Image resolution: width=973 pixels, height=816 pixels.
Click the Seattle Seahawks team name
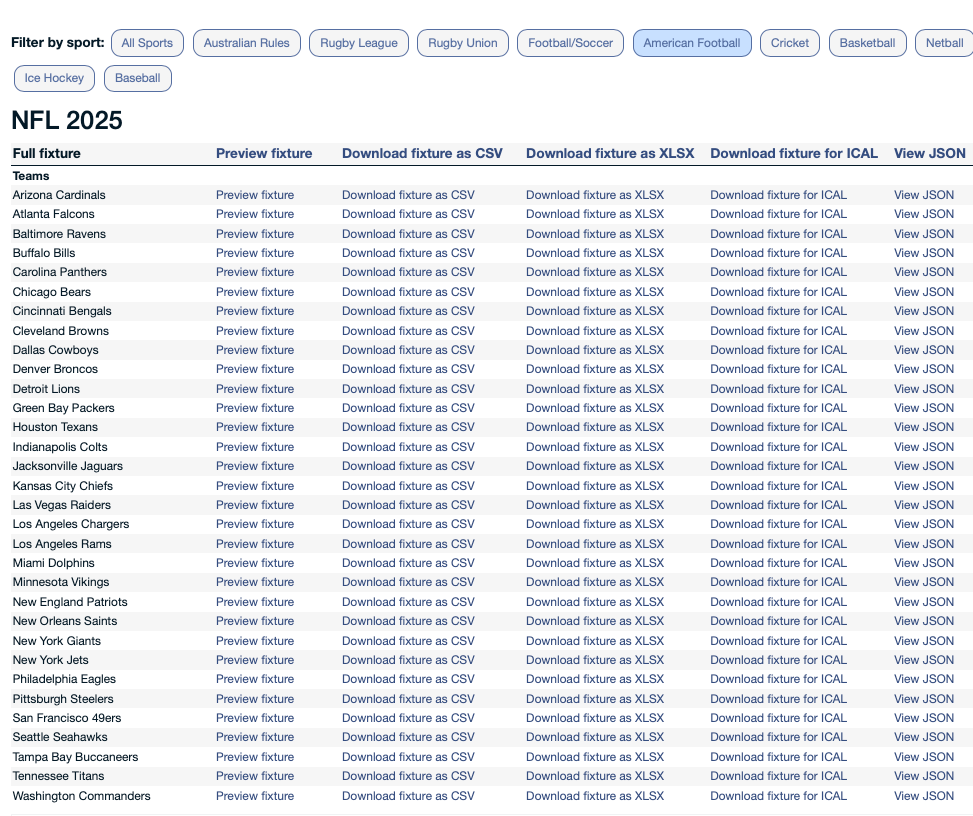(60, 737)
